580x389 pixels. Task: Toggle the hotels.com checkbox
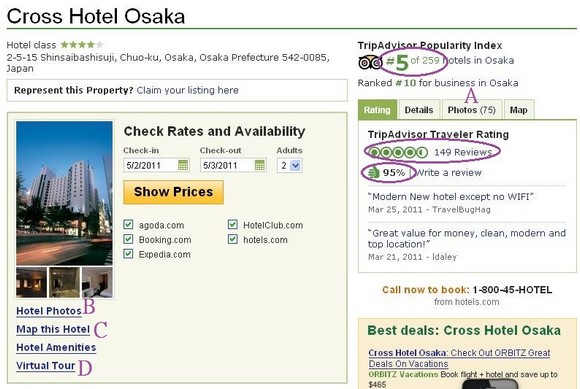pyautogui.click(x=233, y=239)
